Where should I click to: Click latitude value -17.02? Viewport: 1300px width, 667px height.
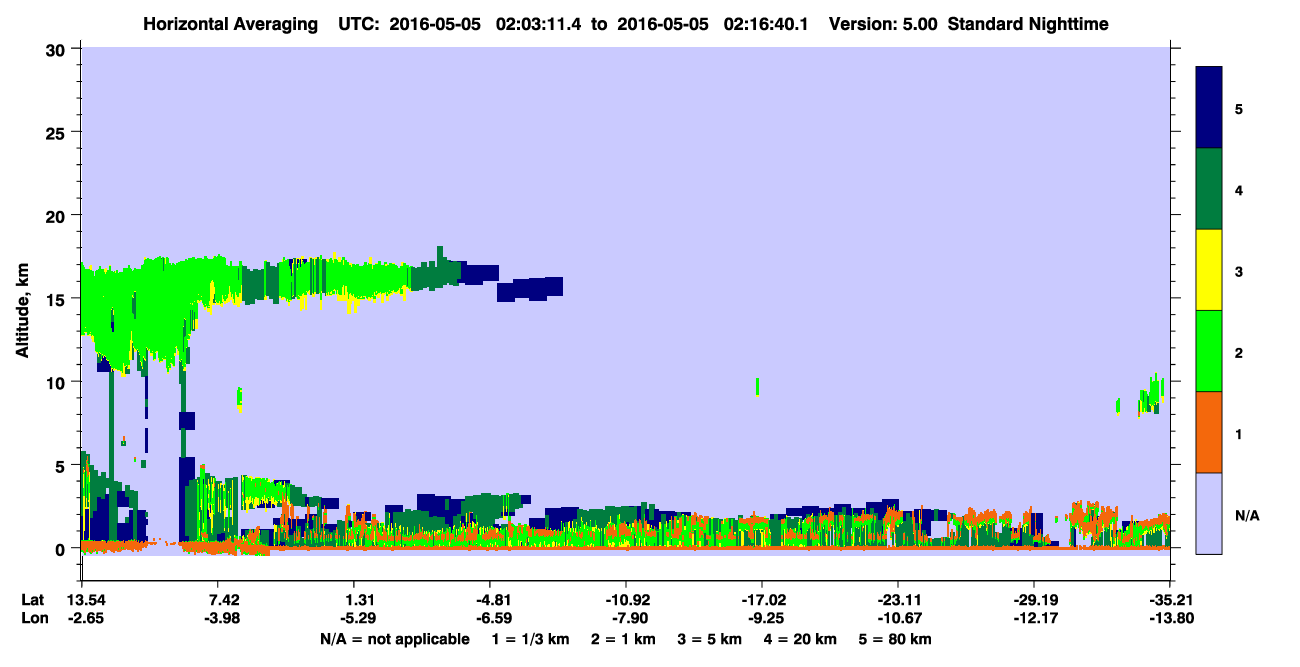(x=762, y=600)
